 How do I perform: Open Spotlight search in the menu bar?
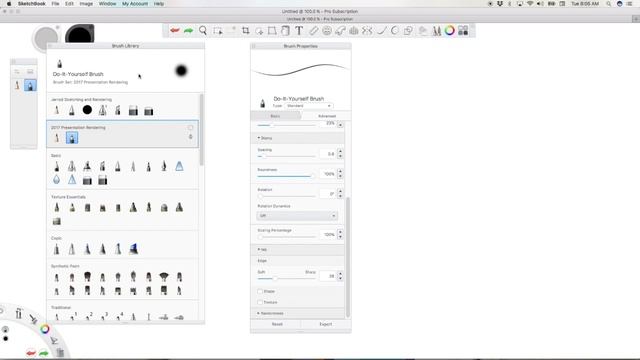coord(608,4)
